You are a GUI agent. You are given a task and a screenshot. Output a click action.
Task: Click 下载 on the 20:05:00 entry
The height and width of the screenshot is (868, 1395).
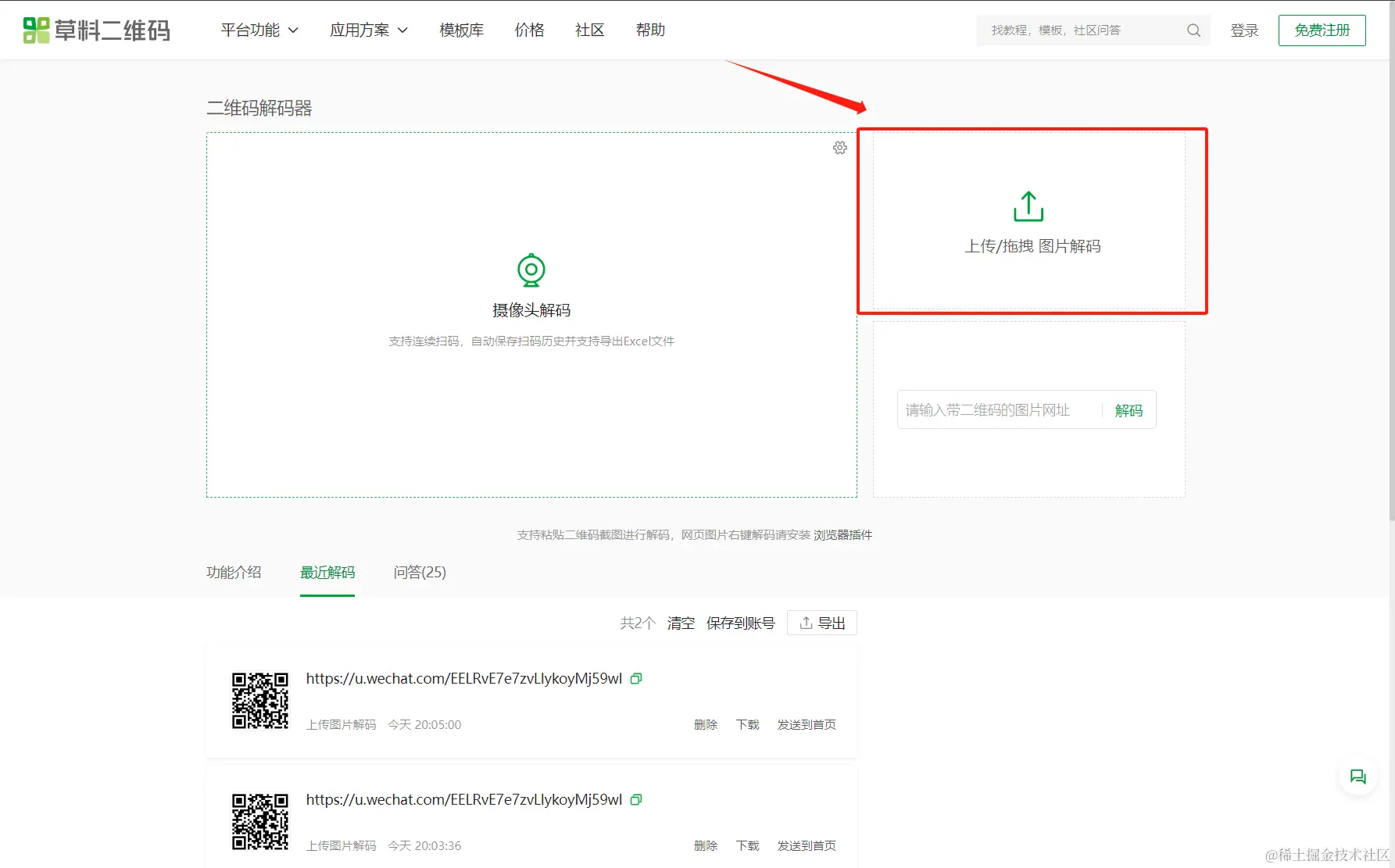748,725
